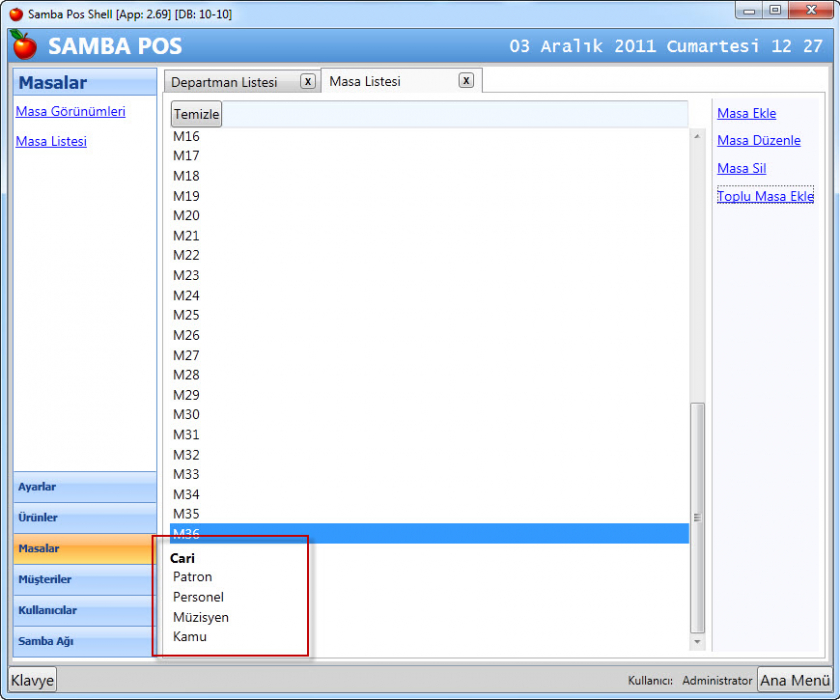Image resolution: width=840 pixels, height=700 pixels.
Task: Select table M33 in the list
Action: [429, 475]
